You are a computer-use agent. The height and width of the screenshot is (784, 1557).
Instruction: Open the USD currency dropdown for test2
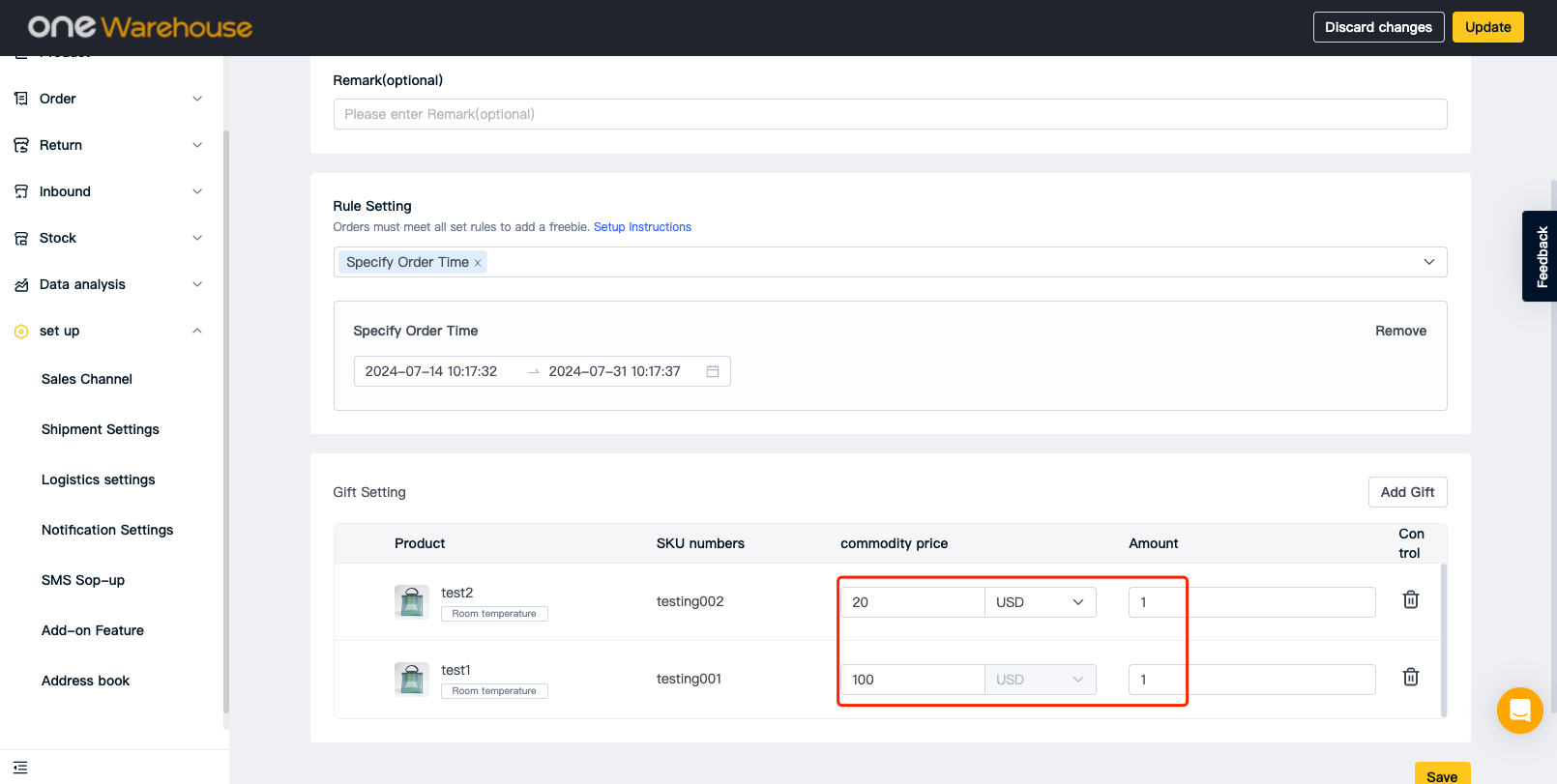(1041, 602)
